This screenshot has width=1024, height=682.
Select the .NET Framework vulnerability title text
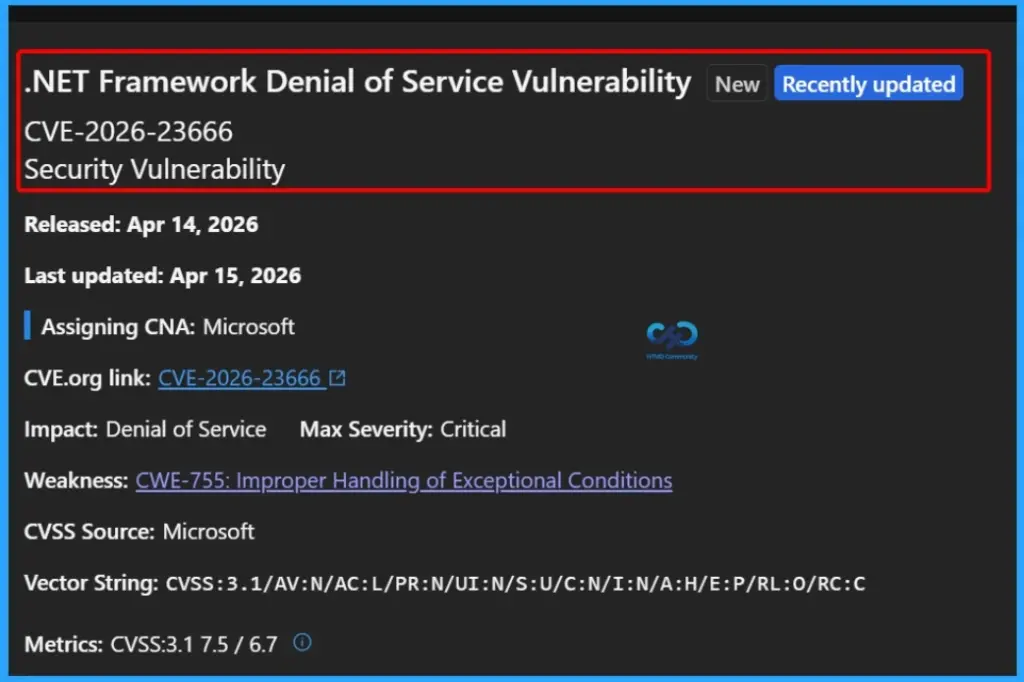coord(356,82)
